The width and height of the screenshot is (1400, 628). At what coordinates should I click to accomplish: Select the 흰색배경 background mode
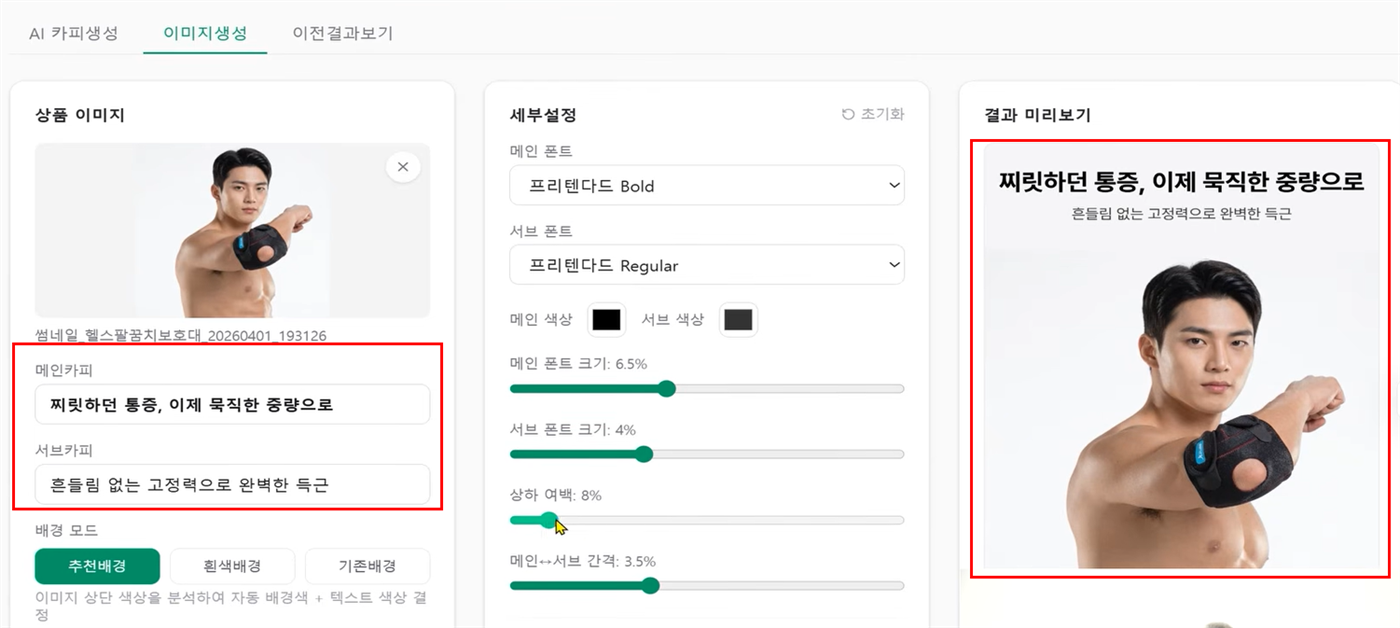point(232,566)
